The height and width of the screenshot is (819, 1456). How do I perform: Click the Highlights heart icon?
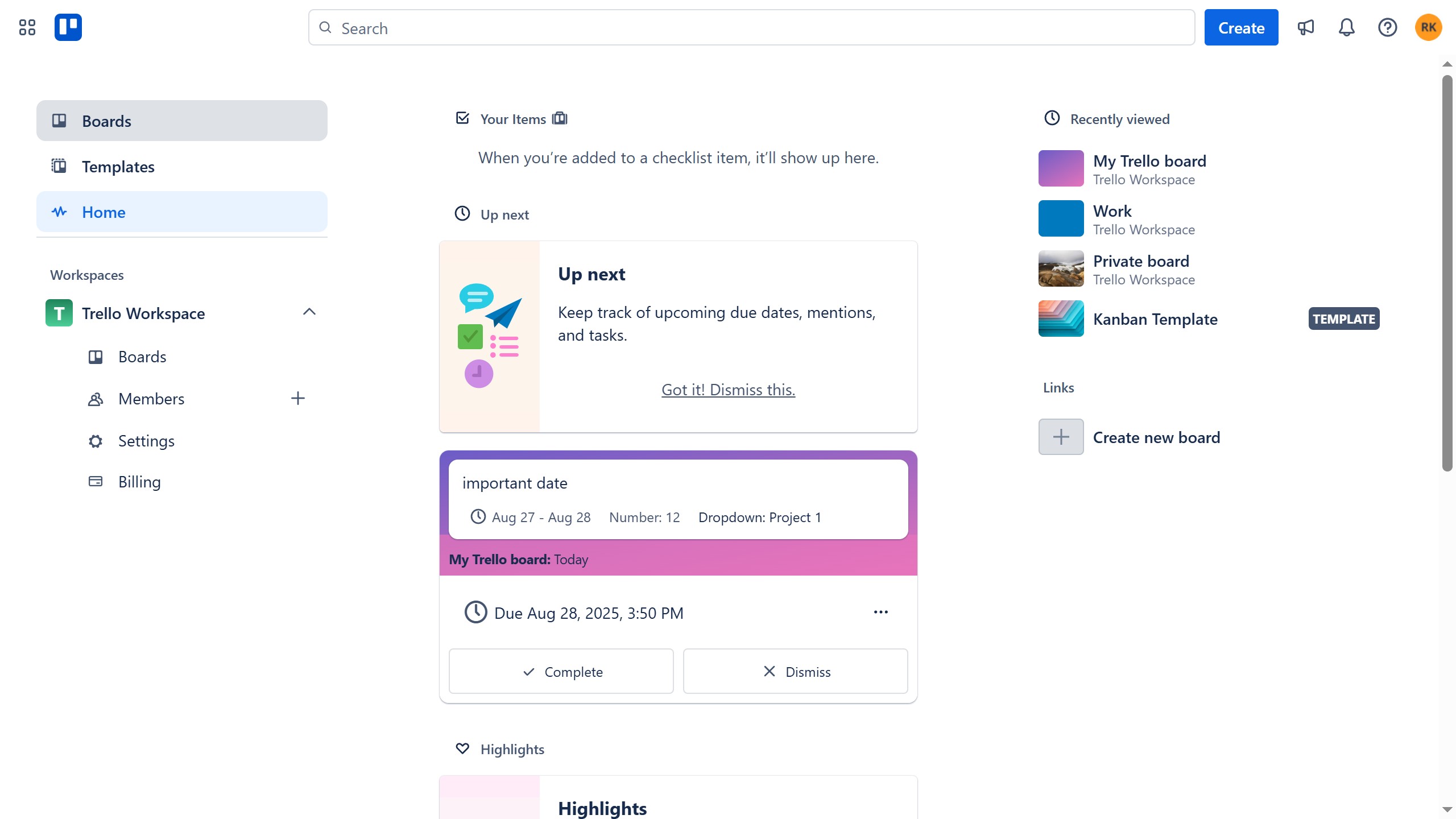(x=462, y=748)
